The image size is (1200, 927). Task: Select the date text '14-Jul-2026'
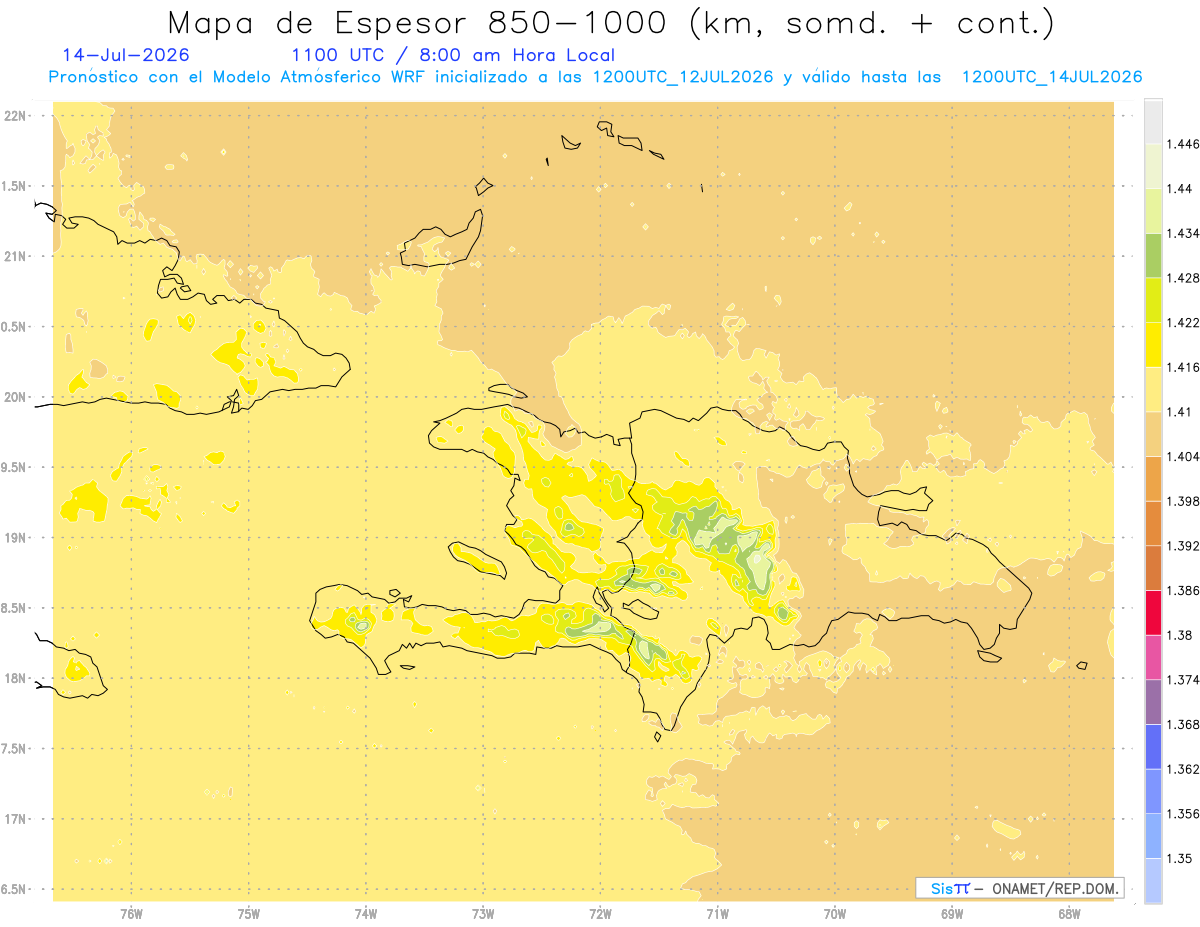coord(125,55)
